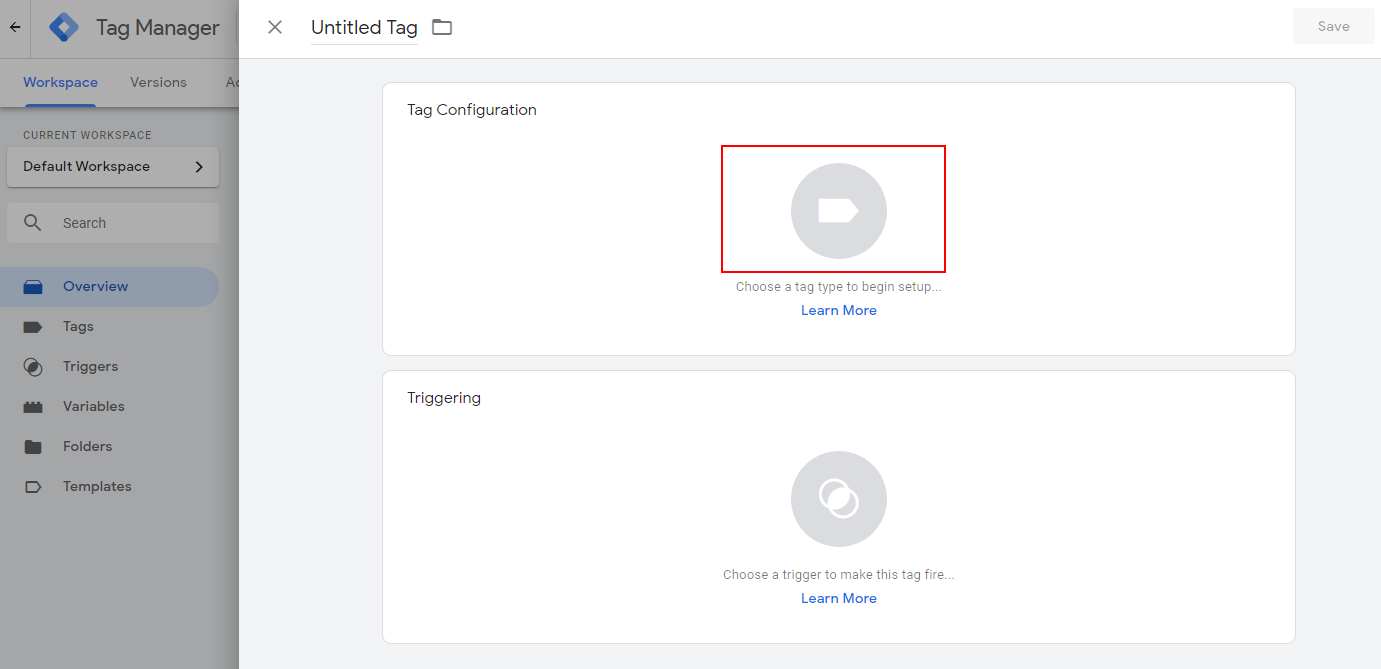Select the Workspace tab

tap(60, 82)
